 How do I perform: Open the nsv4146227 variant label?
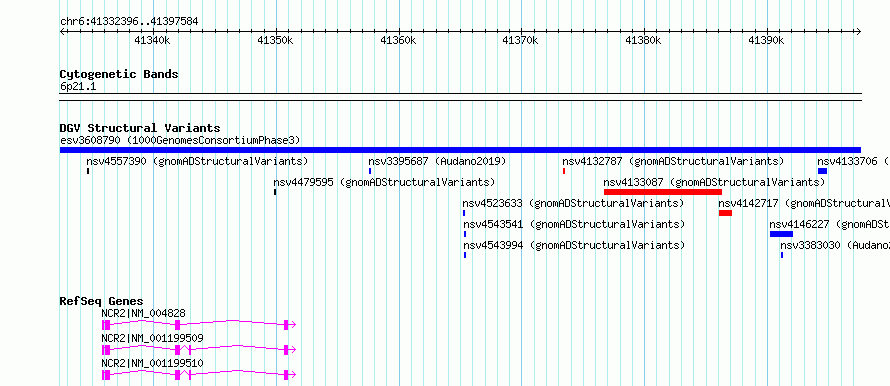point(829,224)
